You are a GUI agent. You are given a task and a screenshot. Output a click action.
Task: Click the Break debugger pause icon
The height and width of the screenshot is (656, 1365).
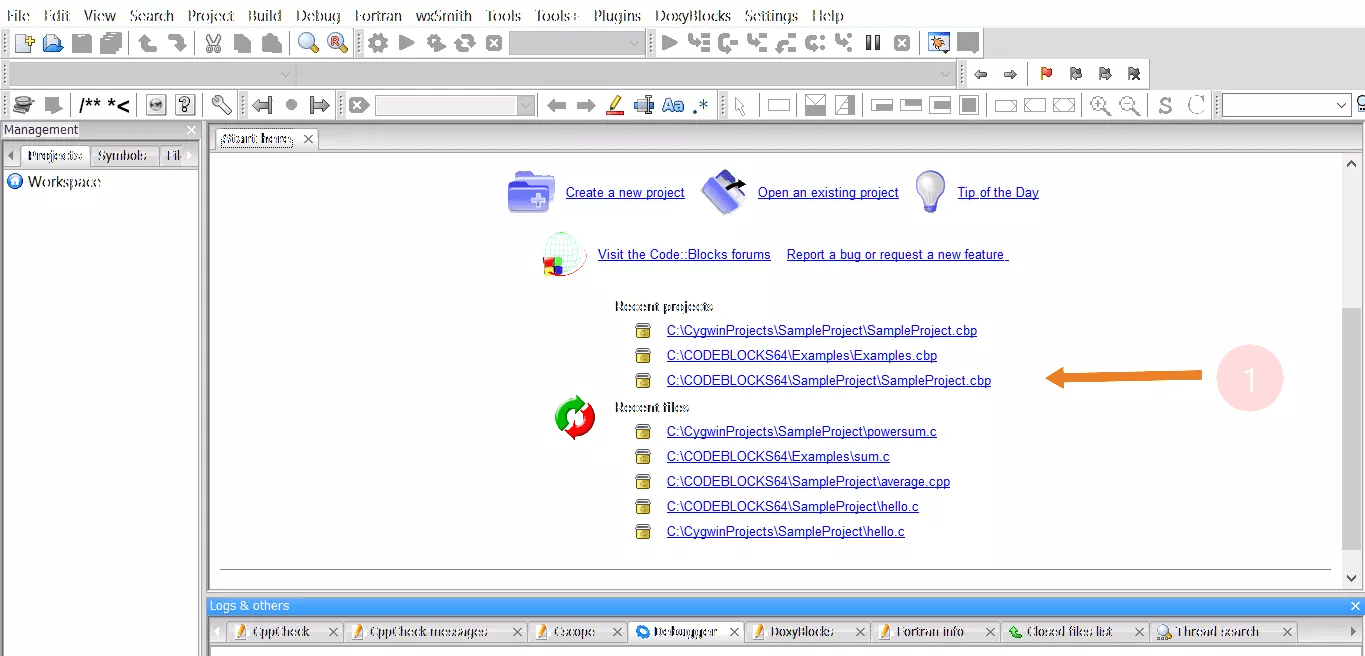tap(873, 43)
